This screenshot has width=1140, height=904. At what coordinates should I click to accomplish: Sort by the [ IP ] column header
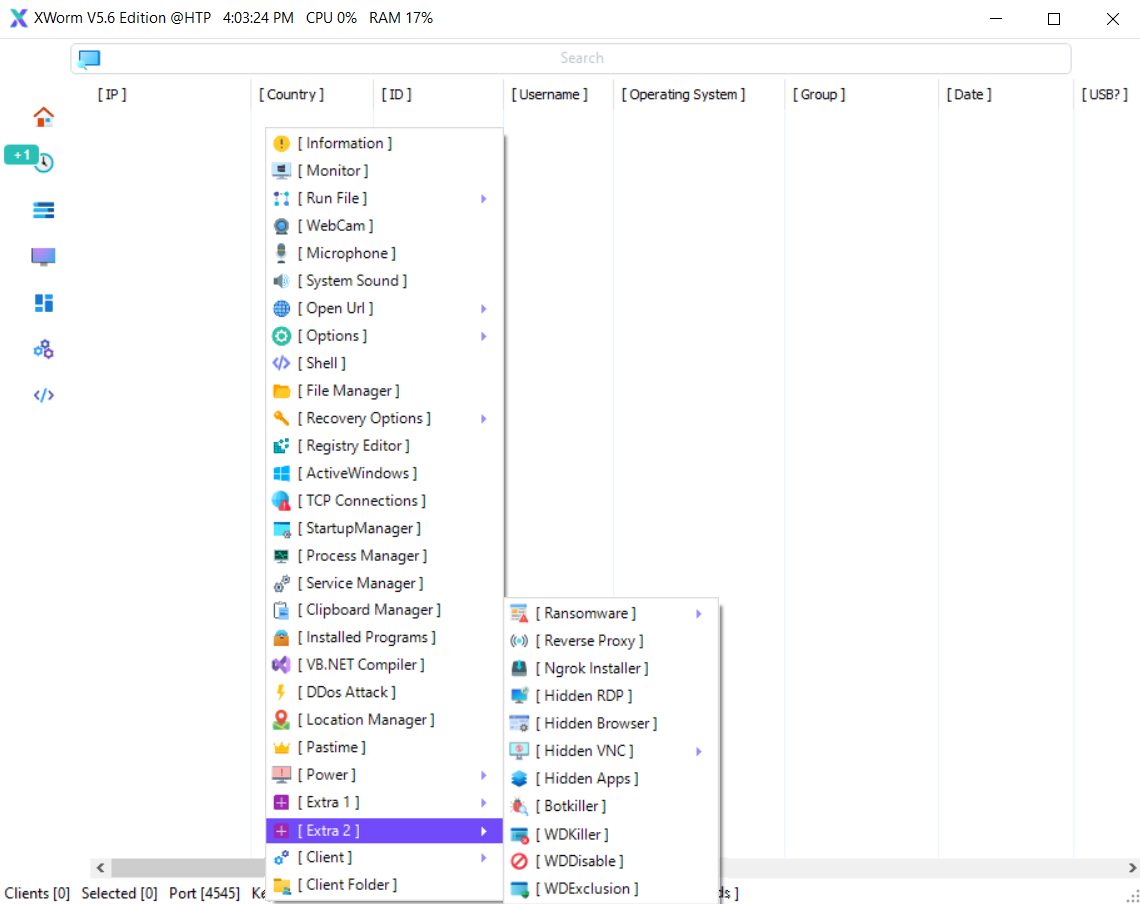click(x=112, y=95)
